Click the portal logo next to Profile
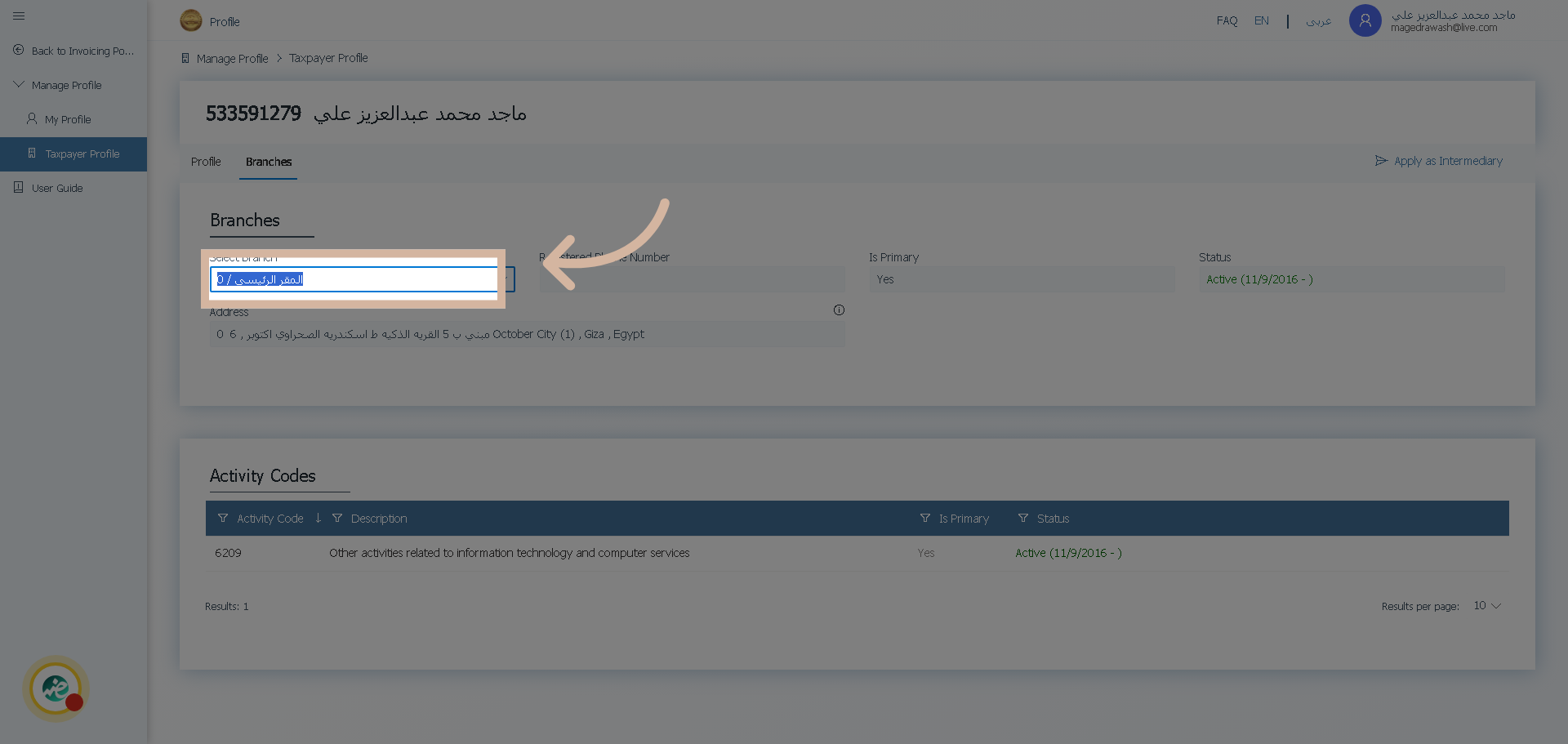 [x=191, y=20]
